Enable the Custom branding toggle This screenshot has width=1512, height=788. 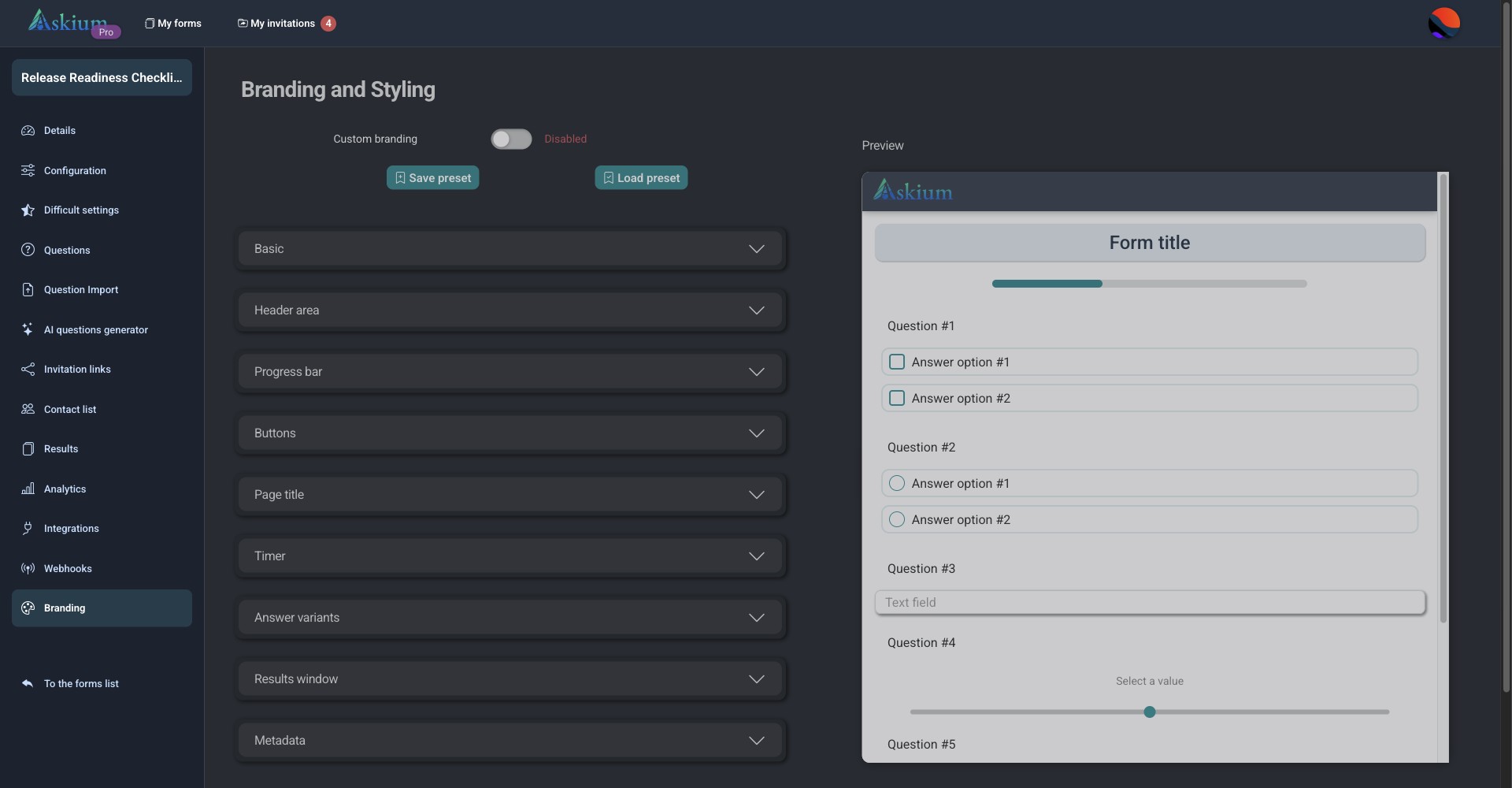511,139
